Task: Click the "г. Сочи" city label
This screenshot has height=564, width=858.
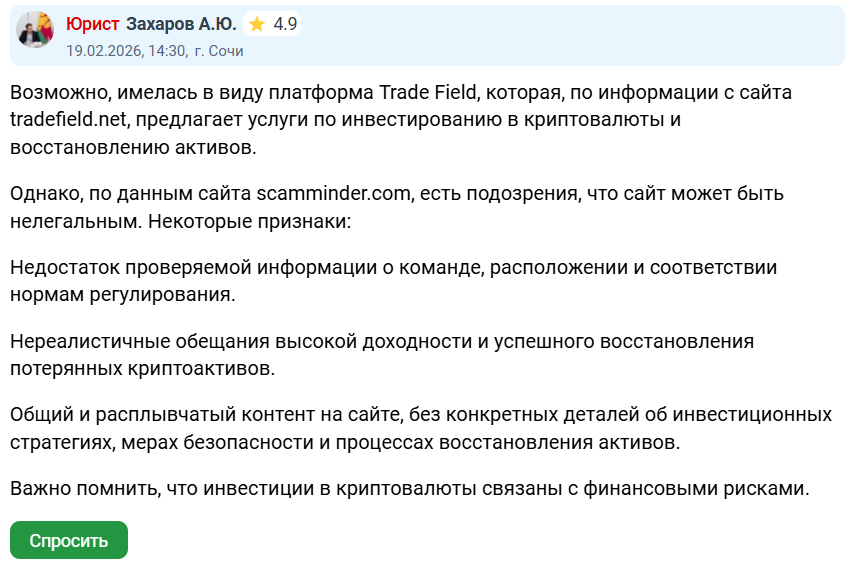Action: click(x=219, y=50)
